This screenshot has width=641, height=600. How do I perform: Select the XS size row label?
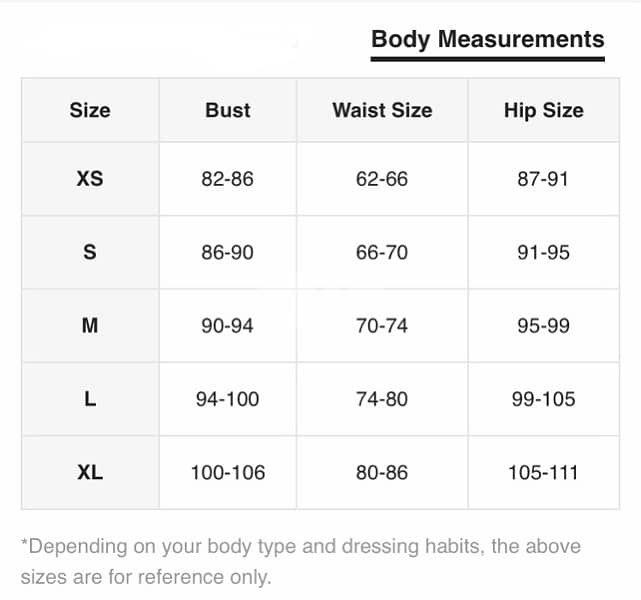pos(90,179)
